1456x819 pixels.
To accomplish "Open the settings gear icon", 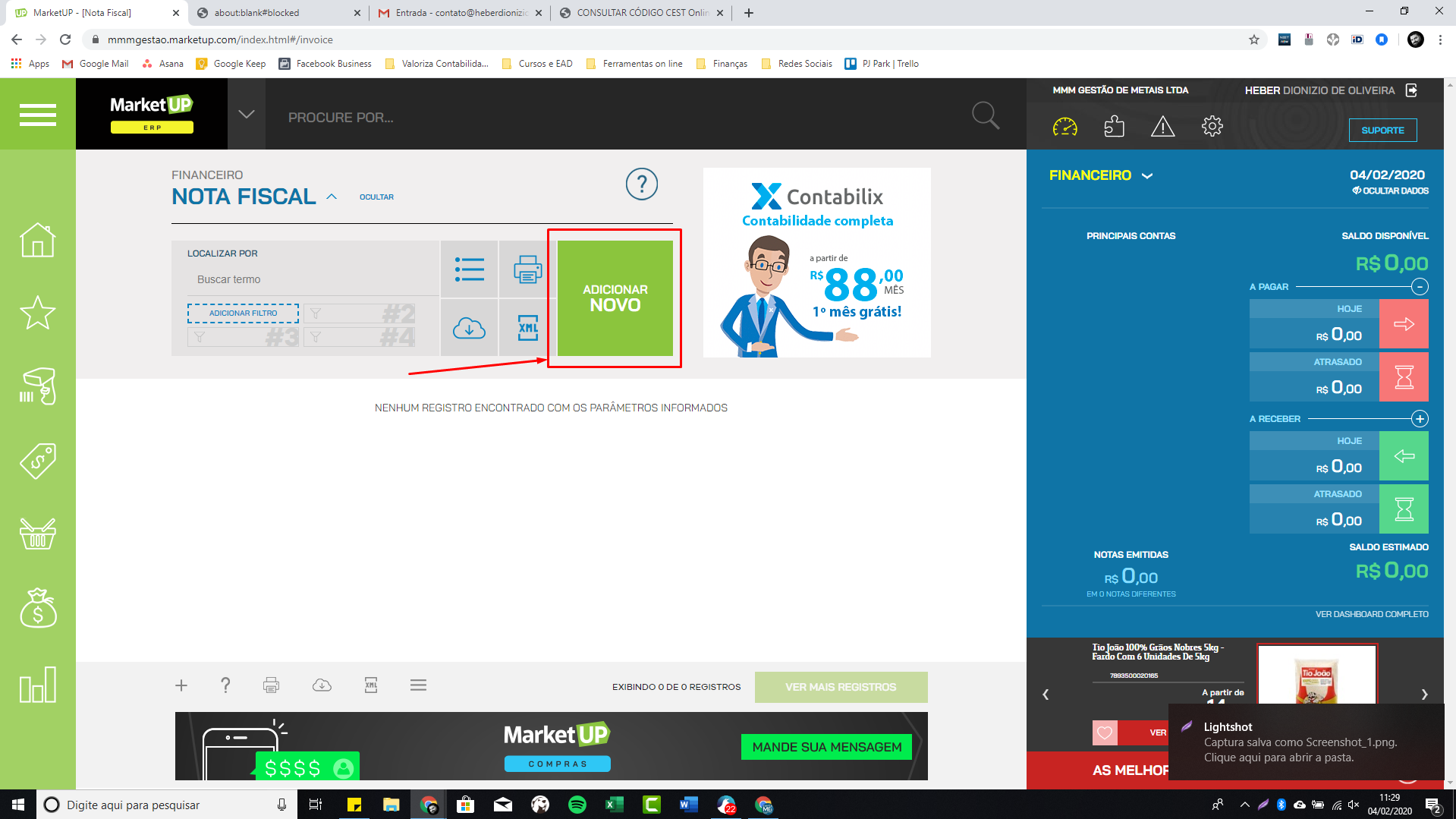I will pos(1212,126).
